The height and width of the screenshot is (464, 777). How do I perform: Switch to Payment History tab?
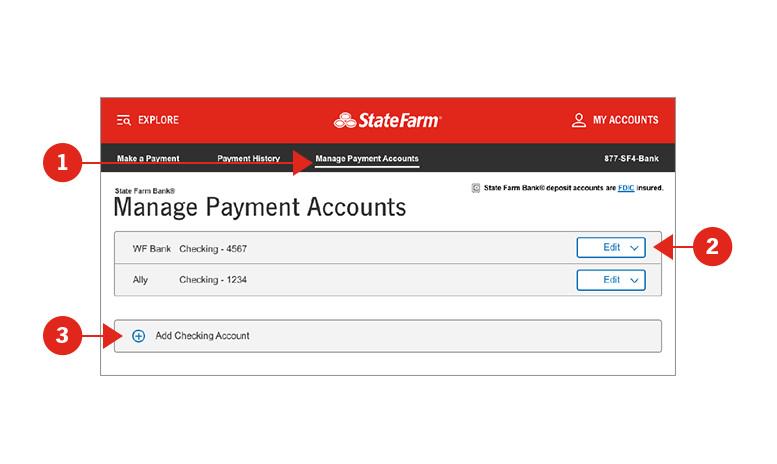(x=248, y=159)
